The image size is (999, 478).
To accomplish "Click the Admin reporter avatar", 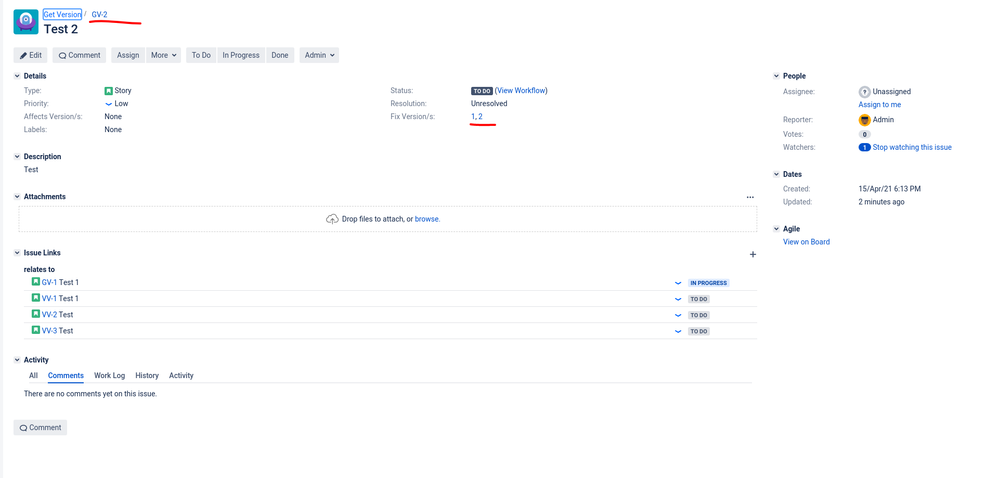I will coord(865,120).
